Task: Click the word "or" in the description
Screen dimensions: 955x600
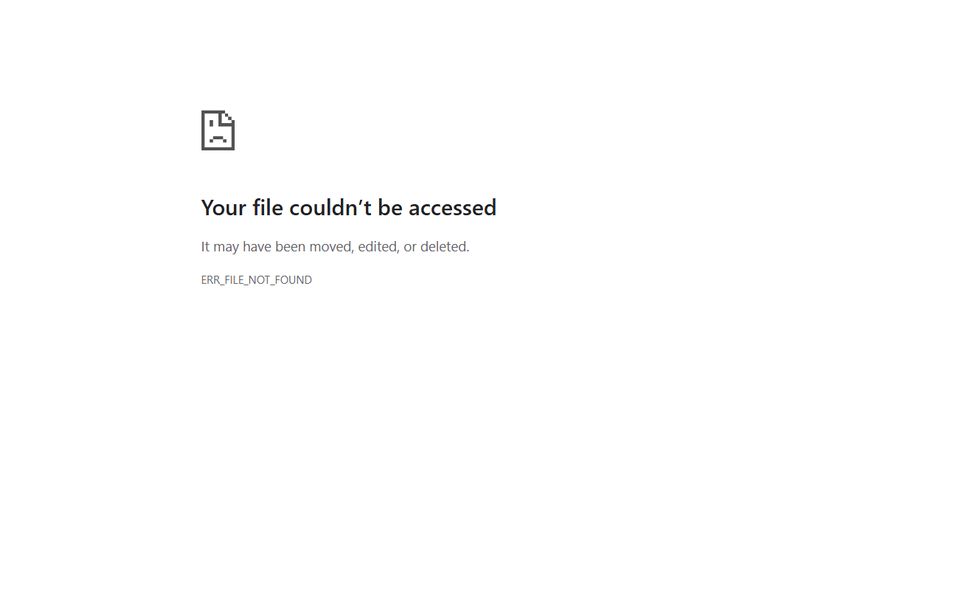Action: click(x=410, y=247)
